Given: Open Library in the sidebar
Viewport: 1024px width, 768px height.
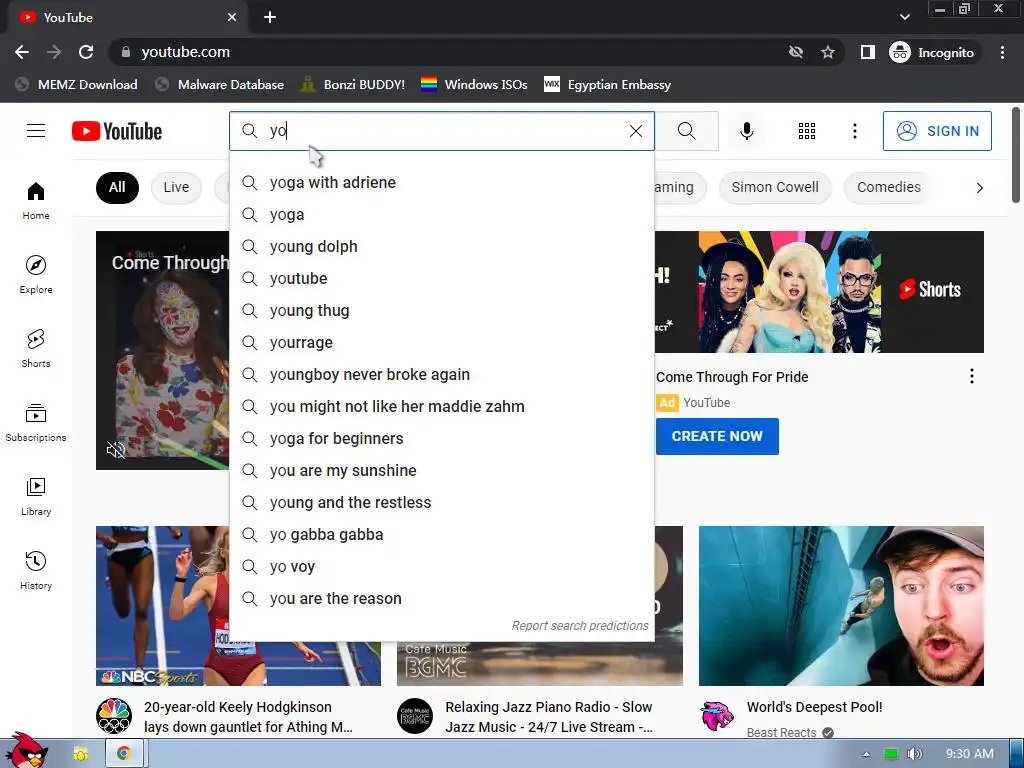Looking at the screenshot, I should (x=36, y=497).
